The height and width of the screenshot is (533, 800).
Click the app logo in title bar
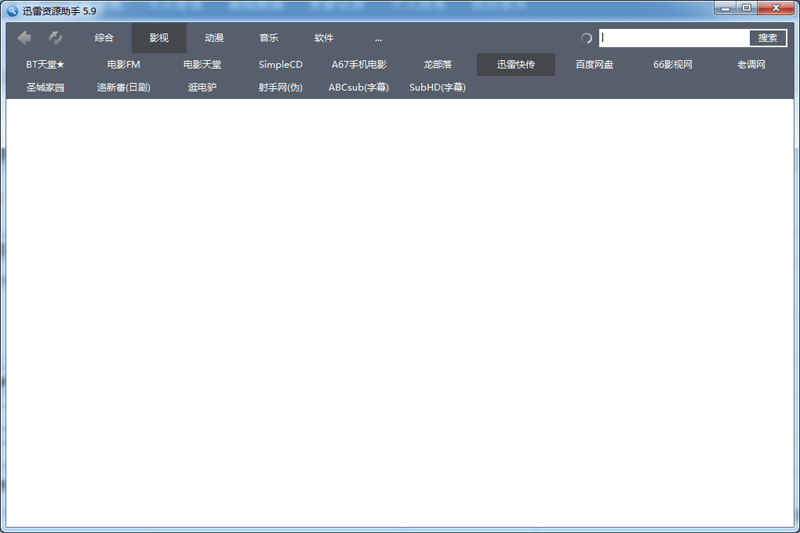(x=12, y=11)
